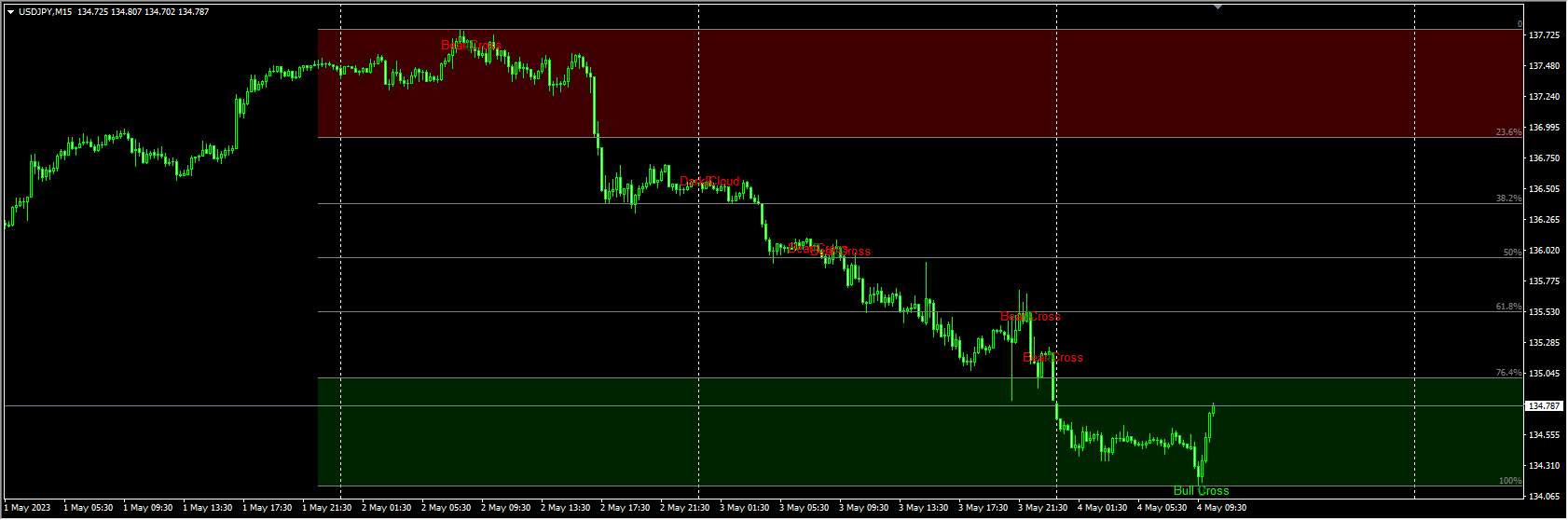
Task: Click the 4 May 09:30 time label
Action: point(1222,508)
